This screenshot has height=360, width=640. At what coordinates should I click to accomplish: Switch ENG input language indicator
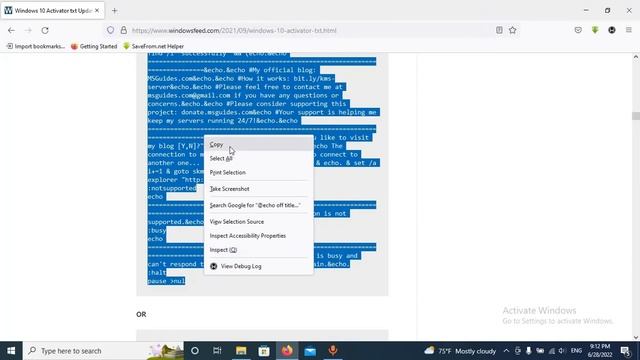pos(576,351)
